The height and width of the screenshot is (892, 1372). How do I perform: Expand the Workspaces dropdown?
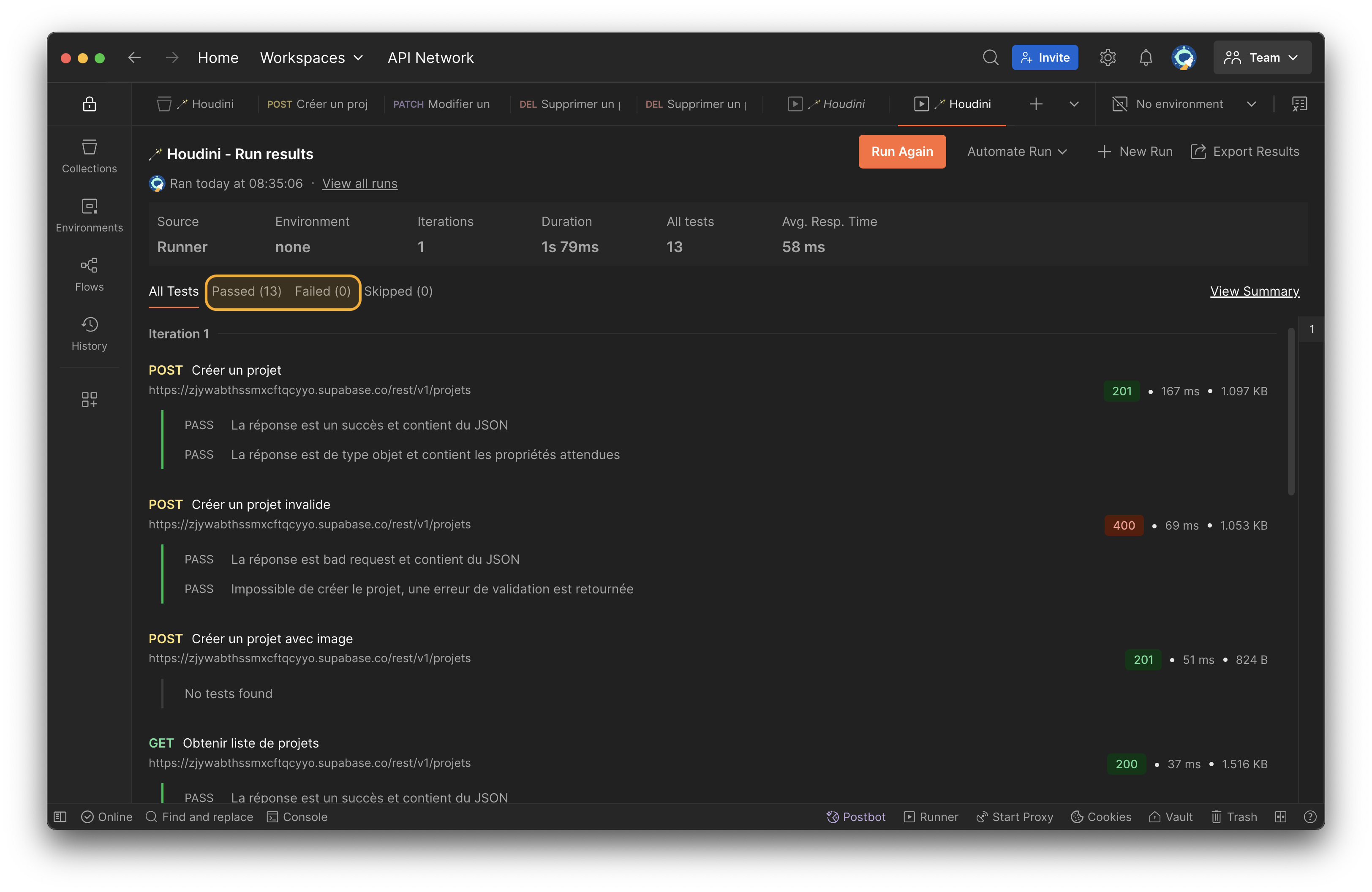(312, 57)
